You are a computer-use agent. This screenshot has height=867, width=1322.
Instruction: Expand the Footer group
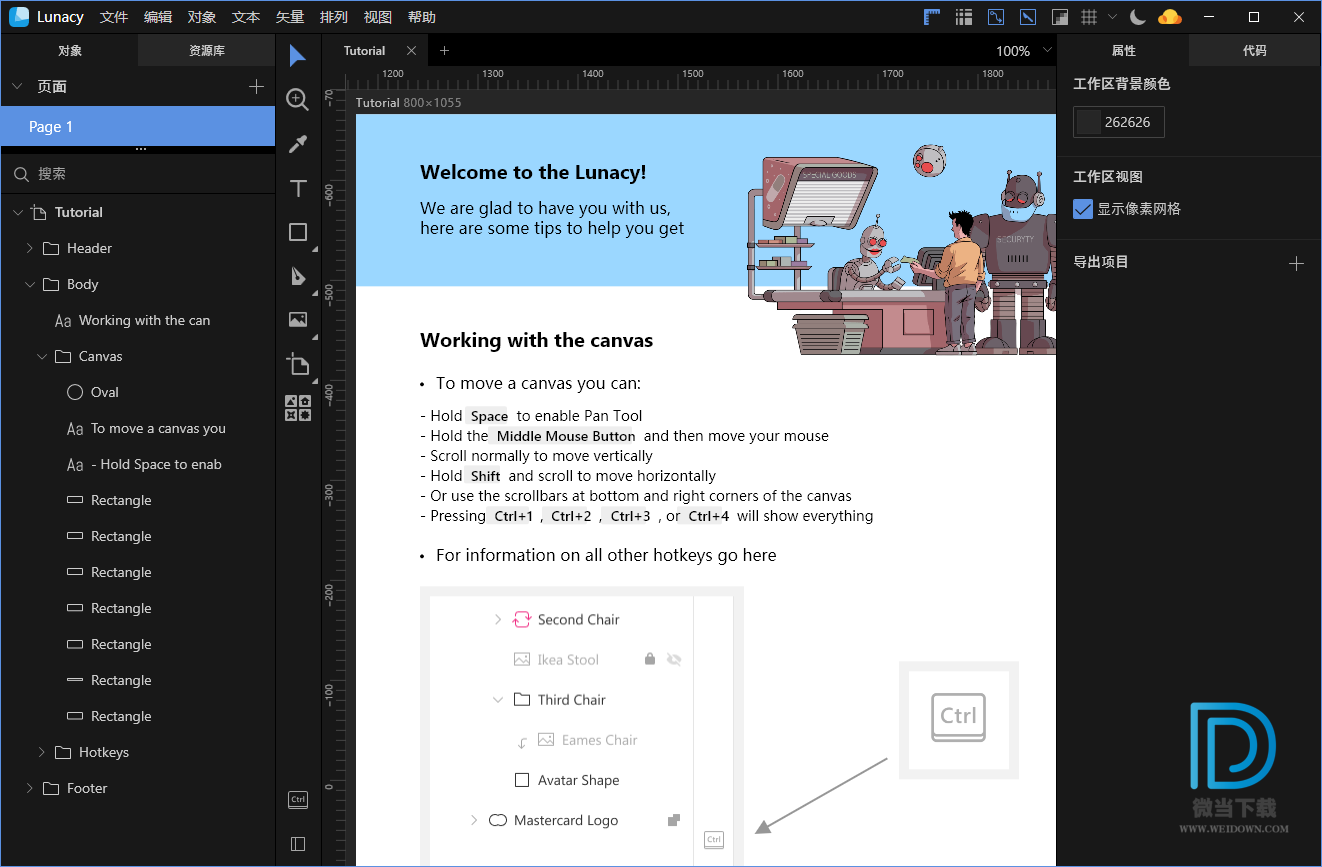click(29, 788)
